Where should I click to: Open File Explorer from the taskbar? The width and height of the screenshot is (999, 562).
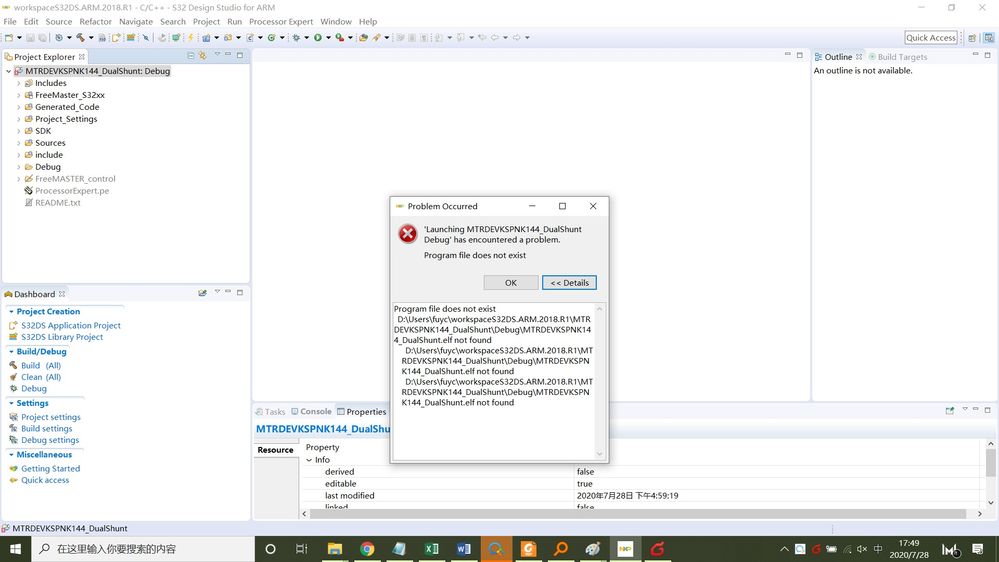pyautogui.click(x=334, y=549)
